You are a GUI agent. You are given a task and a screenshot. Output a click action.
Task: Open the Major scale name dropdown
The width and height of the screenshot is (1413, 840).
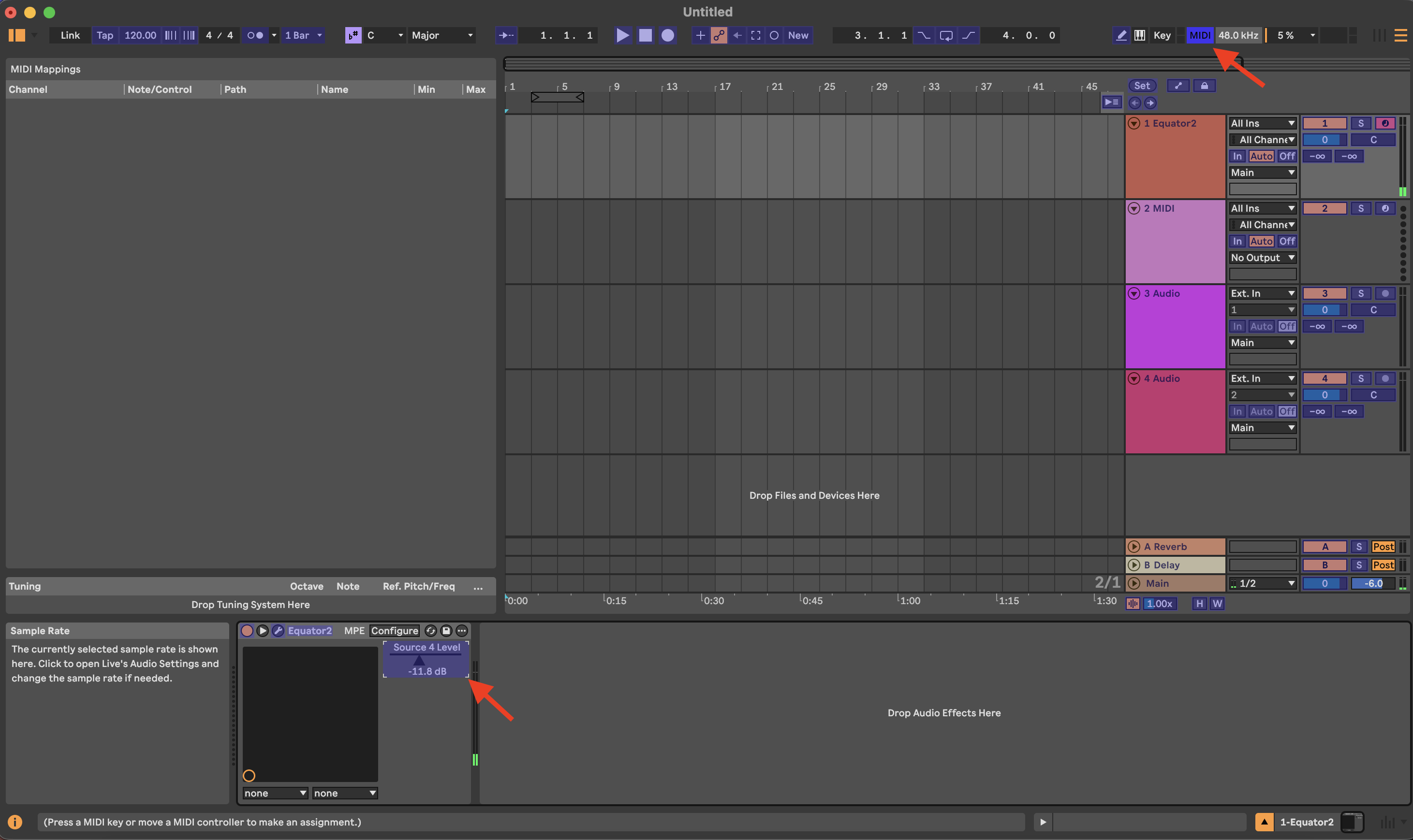(x=442, y=35)
